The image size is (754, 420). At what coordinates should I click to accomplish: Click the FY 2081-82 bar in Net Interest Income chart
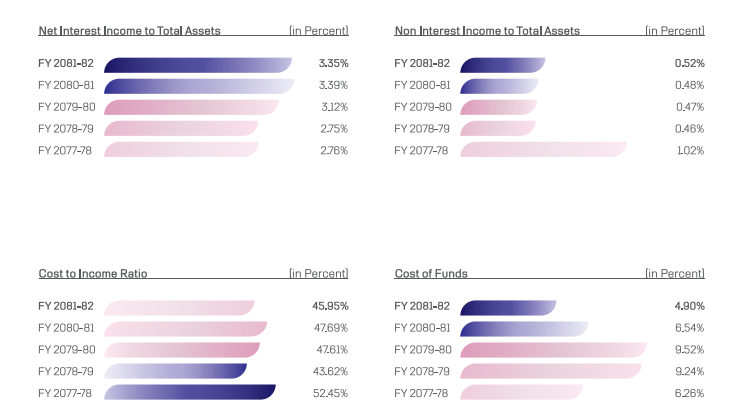click(197, 64)
